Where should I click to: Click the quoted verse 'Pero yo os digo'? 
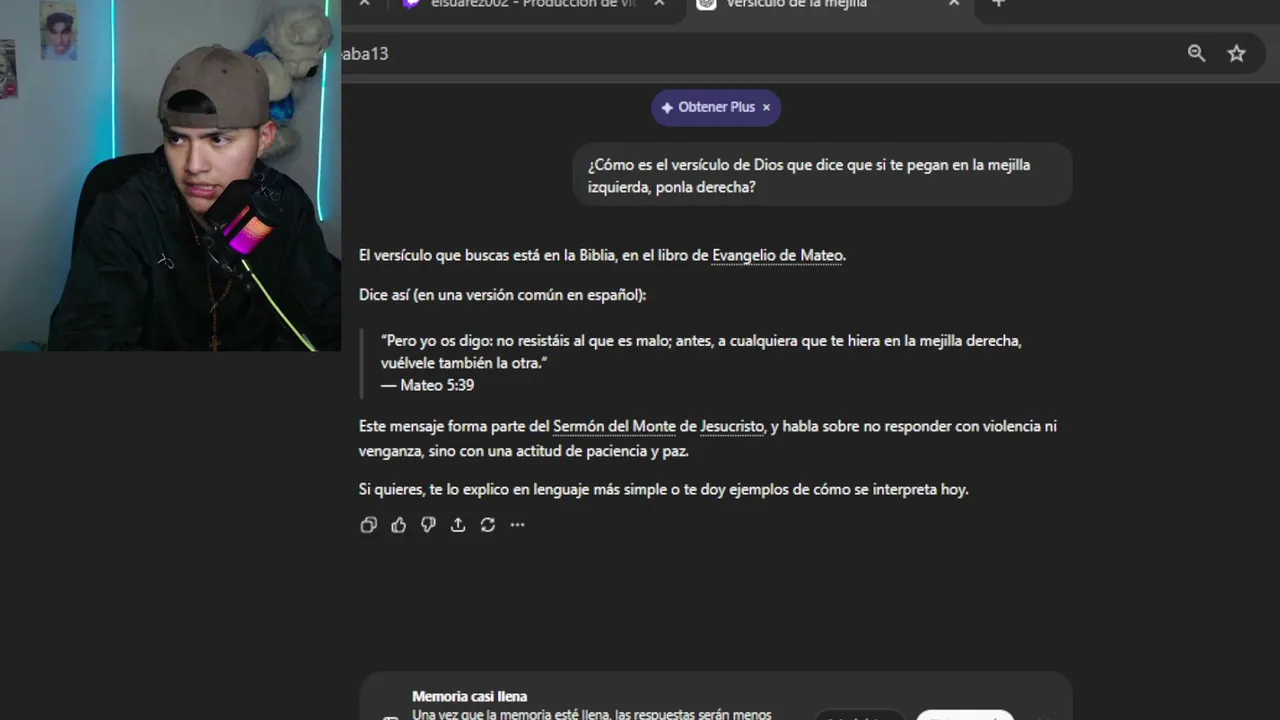coord(701,352)
